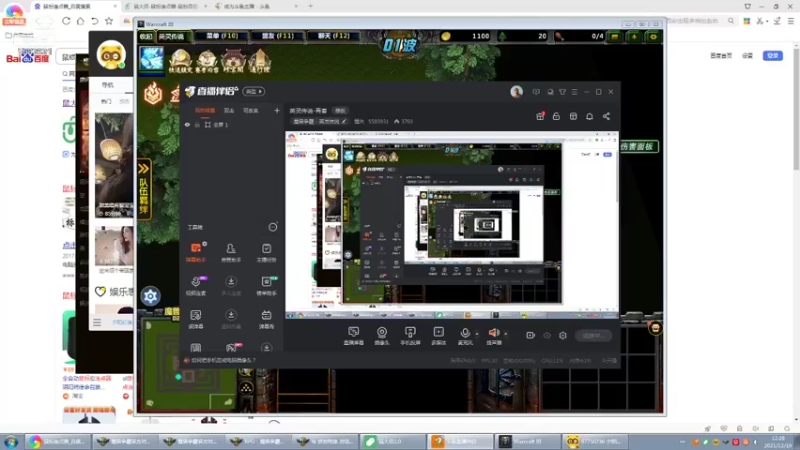The height and width of the screenshot is (450, 800).
Task: Add a new scene with the plus icon
Action: pyautogui.click(x=277, y=110)
